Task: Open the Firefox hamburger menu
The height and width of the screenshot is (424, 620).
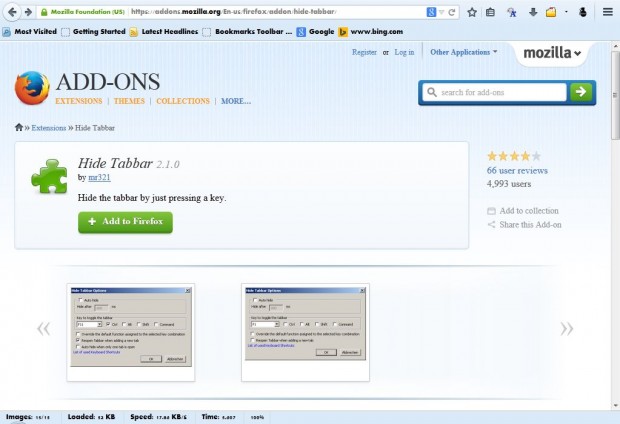Action: click(608, 12)
